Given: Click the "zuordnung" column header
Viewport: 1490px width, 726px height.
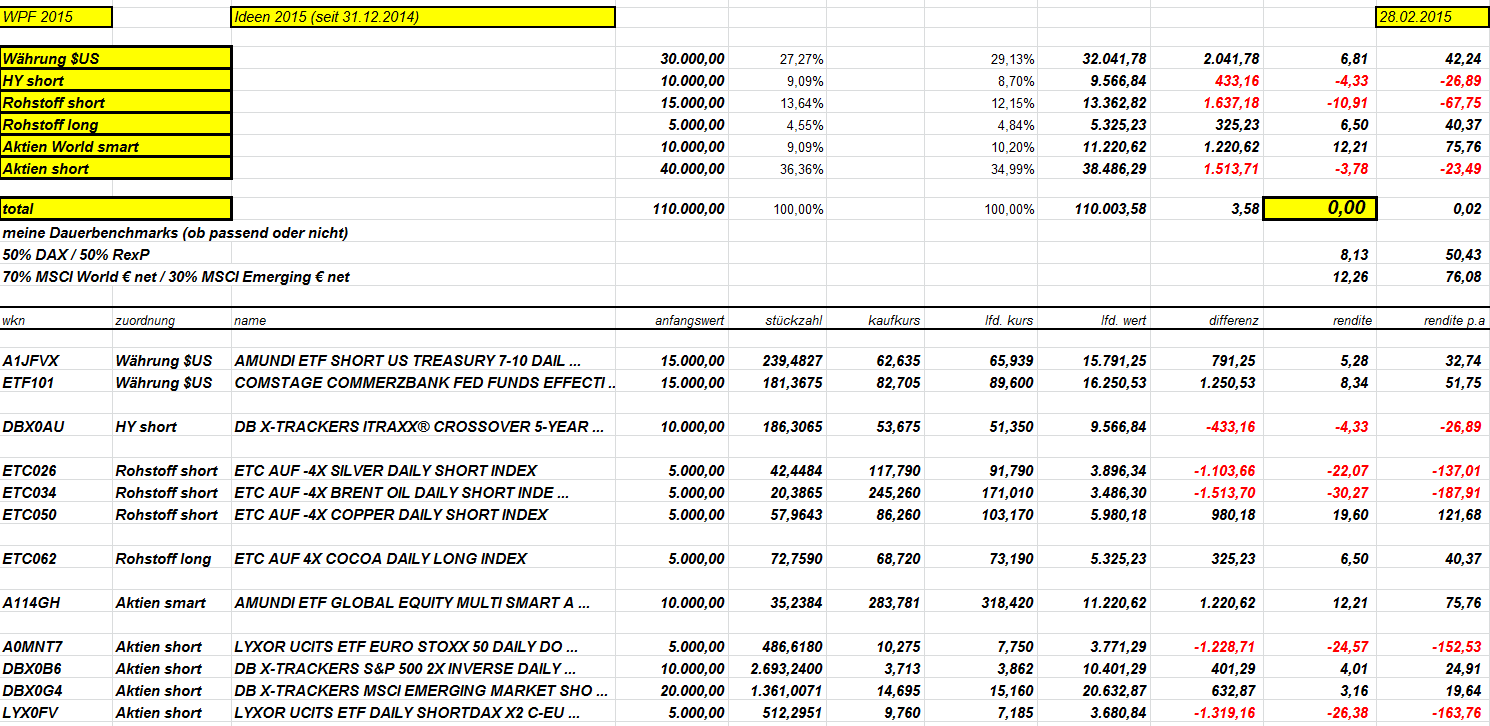Looking at the screenshot, I should coord(145,321).
